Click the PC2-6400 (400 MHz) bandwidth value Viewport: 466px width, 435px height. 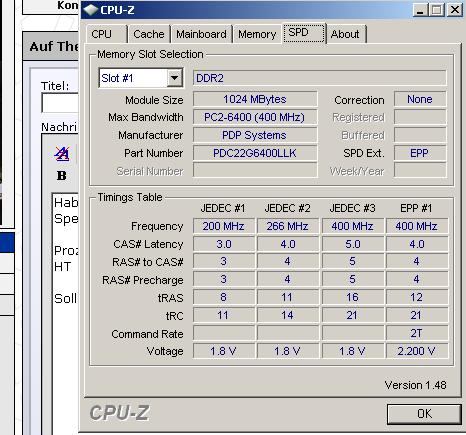(255, 117)
